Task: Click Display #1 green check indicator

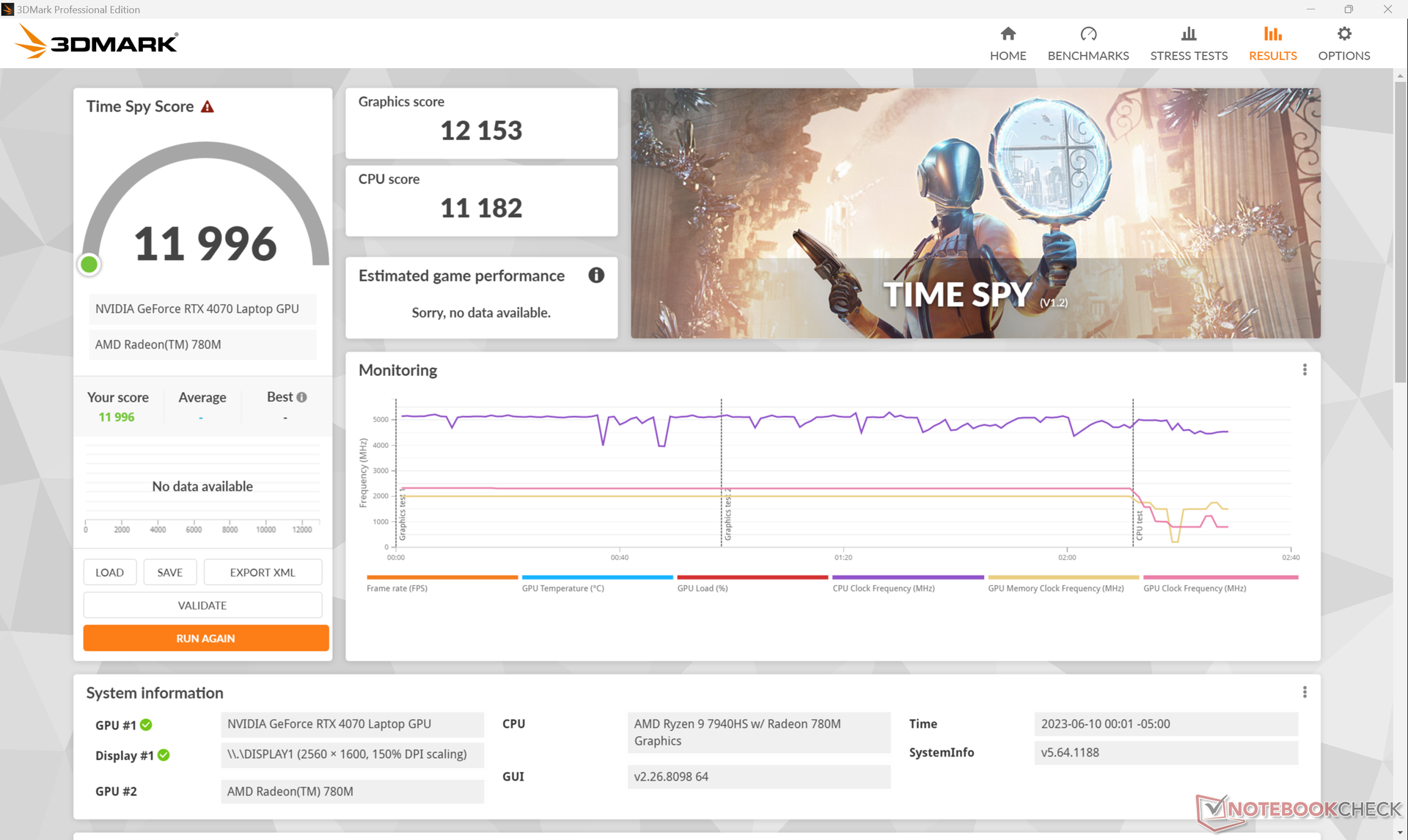Action: 164,755
